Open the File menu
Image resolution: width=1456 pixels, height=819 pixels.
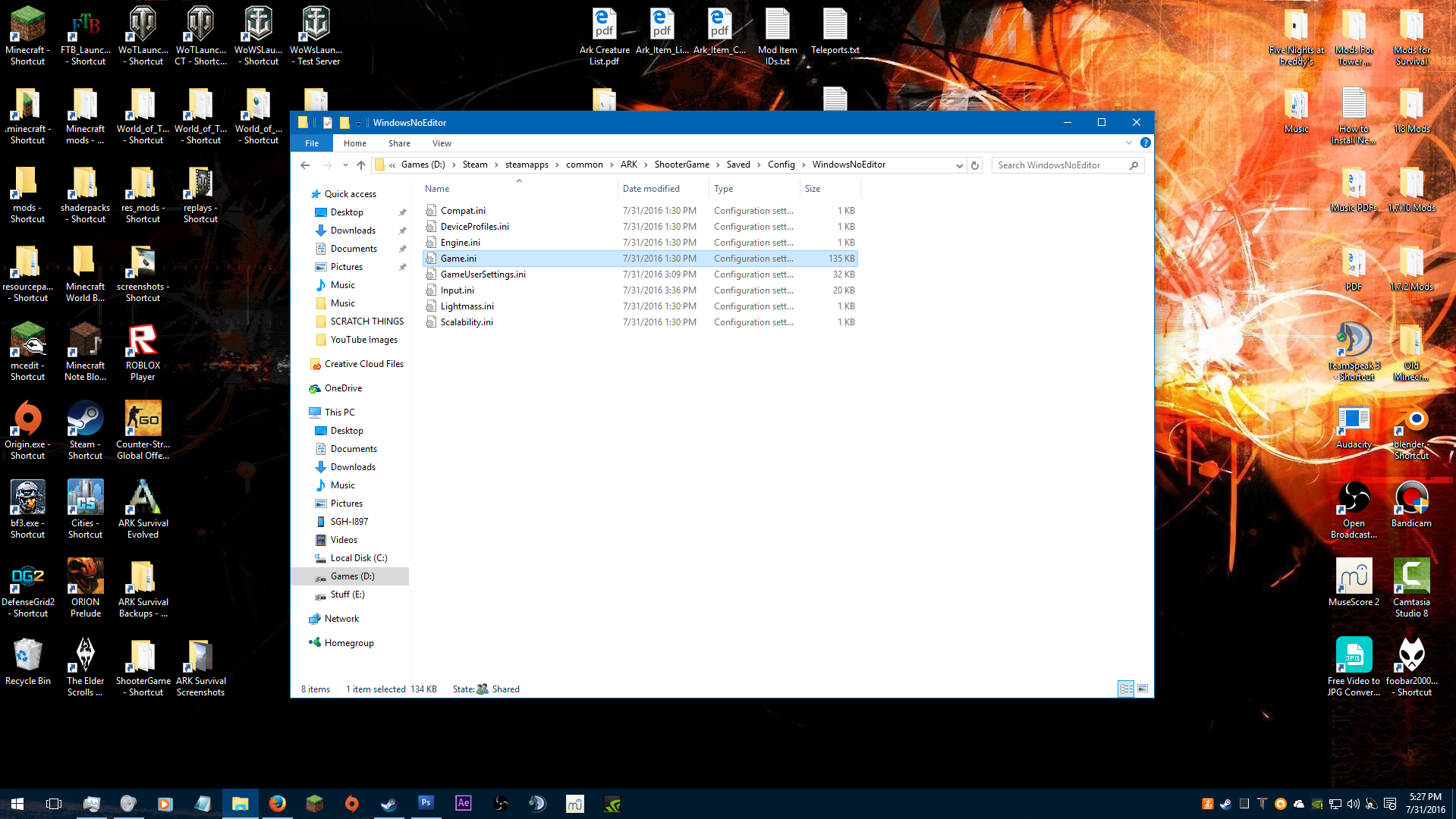click(x=312, y=143)
